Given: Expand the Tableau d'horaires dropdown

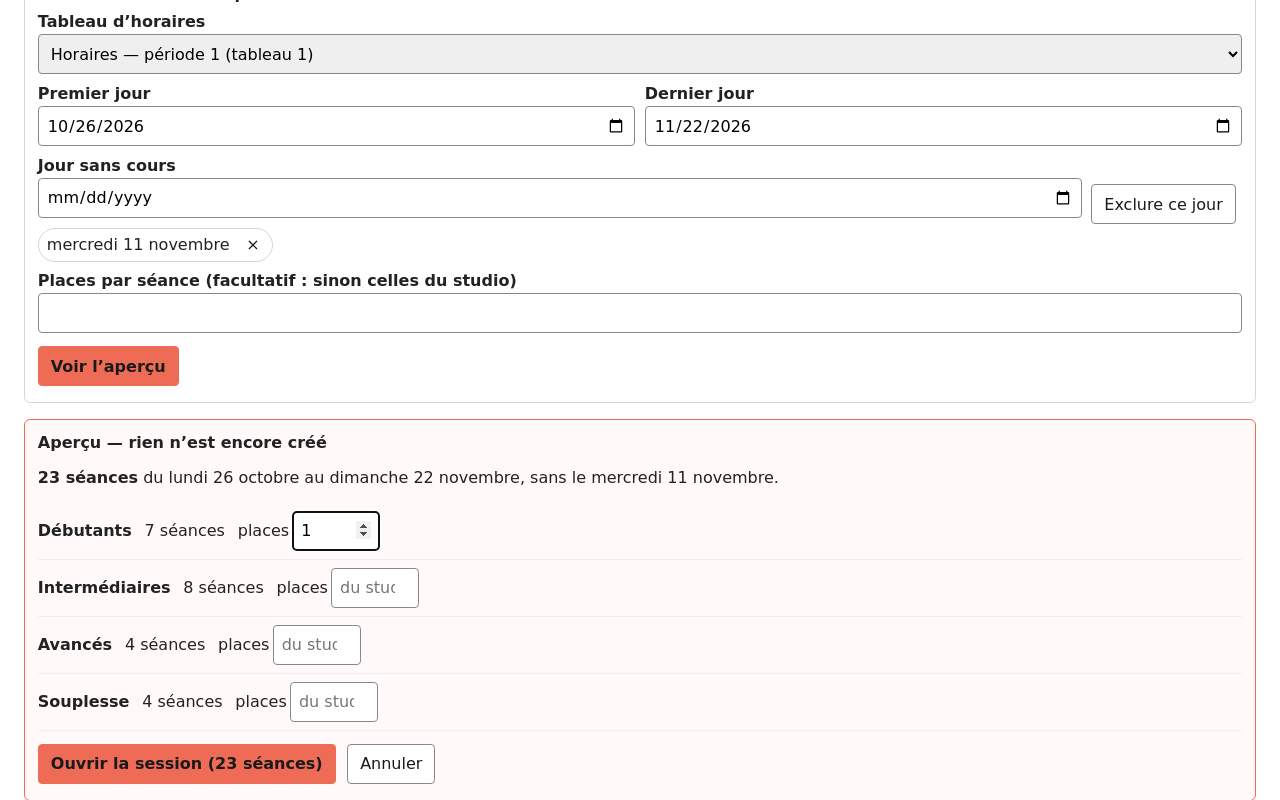Looking at the screenshot, I should [x=640, y=54].
